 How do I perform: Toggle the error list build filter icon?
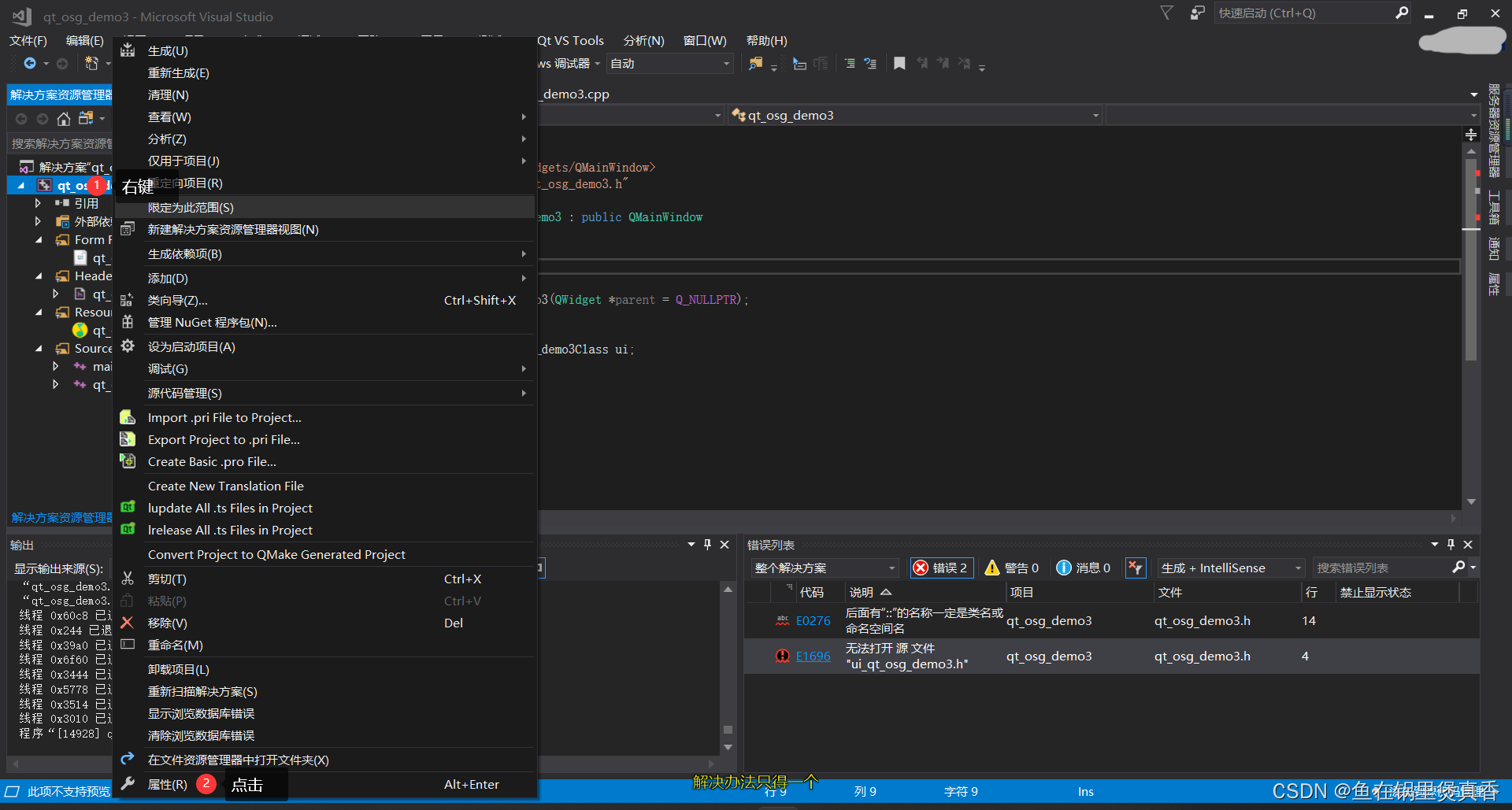[x=1136, y=568]
